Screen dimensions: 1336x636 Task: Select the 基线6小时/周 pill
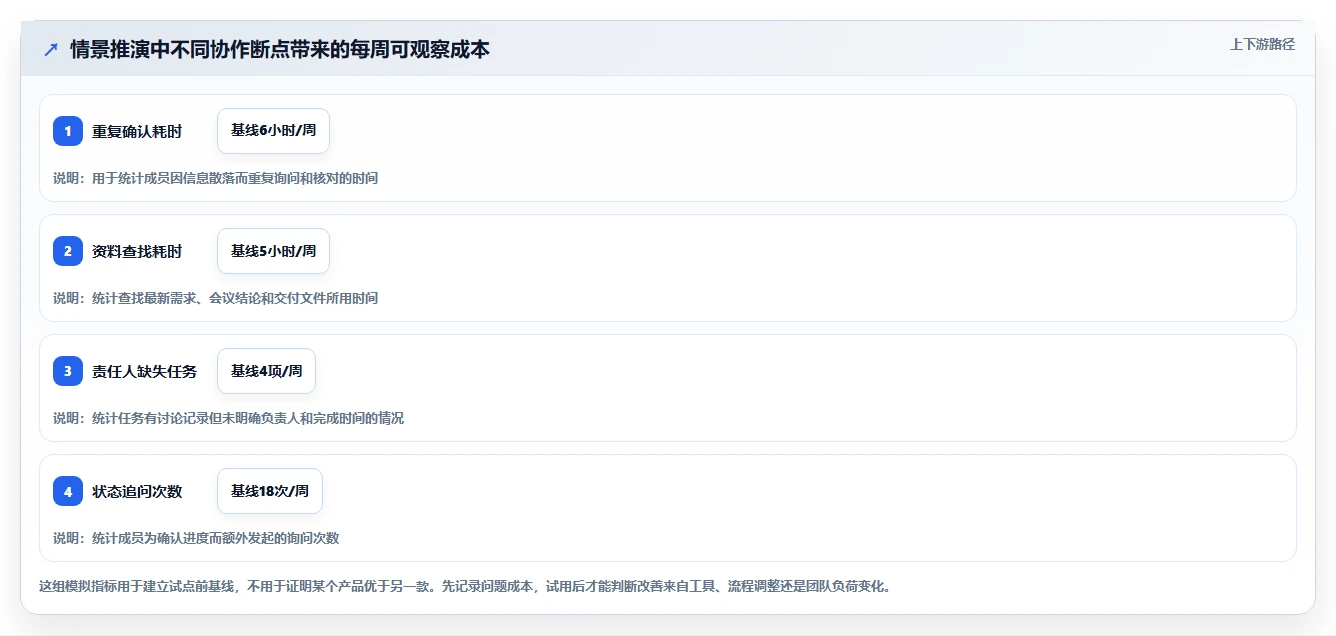click(x=273, y=131)
